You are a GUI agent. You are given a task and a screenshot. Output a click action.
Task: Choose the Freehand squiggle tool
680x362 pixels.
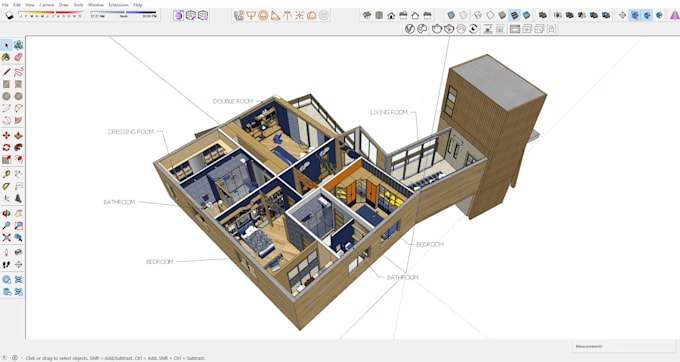(18, 72)
